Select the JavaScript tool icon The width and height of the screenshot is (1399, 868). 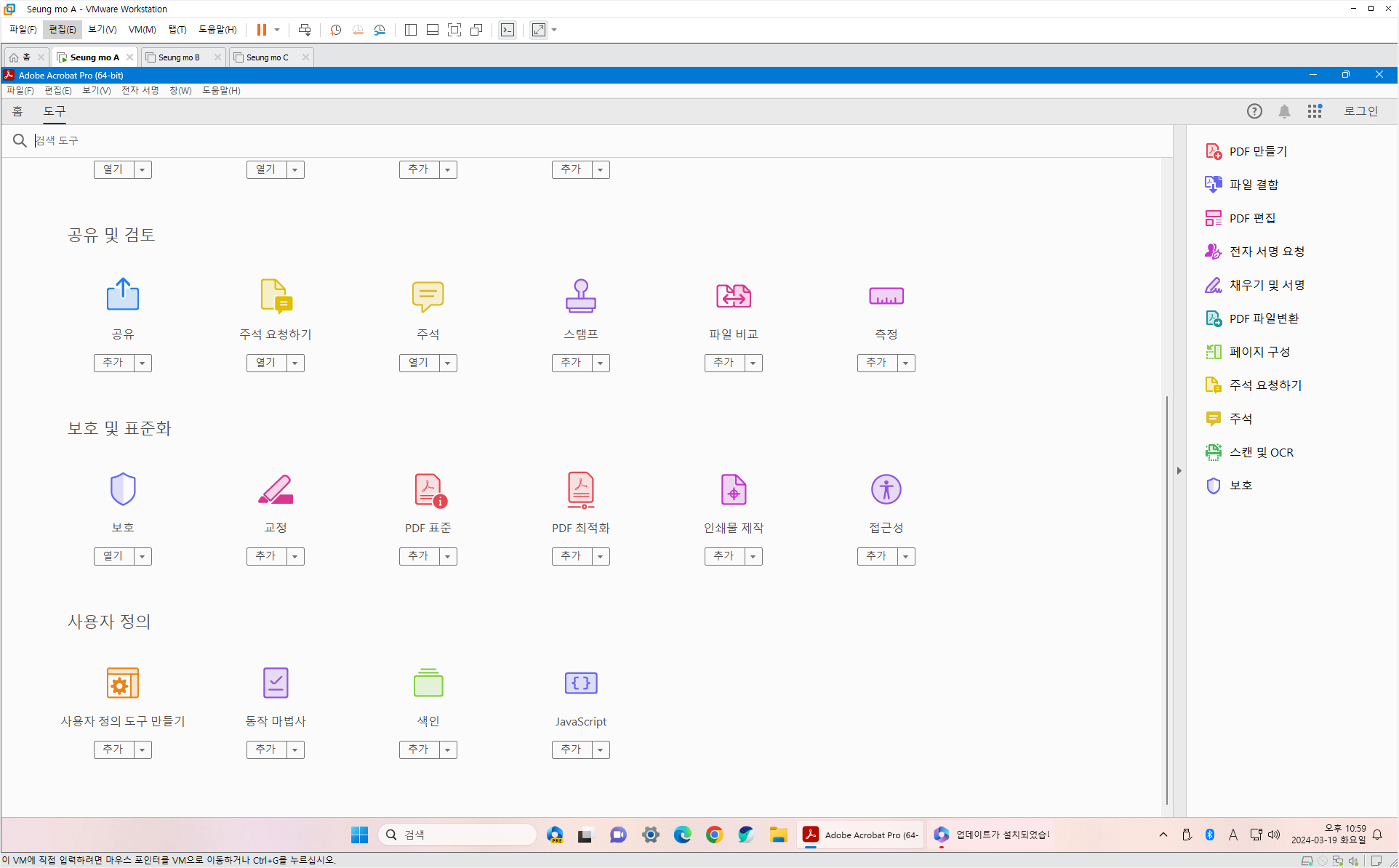coord(580,683)
